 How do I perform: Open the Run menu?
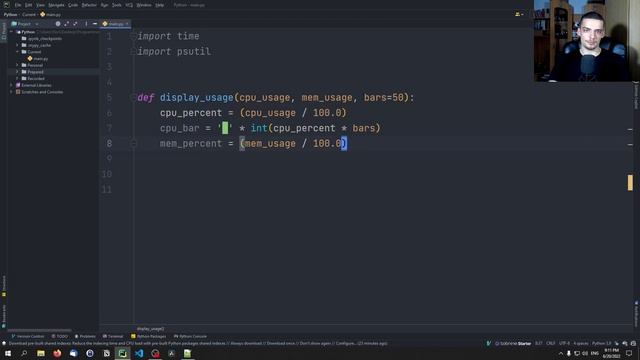[x=104, y=5]
